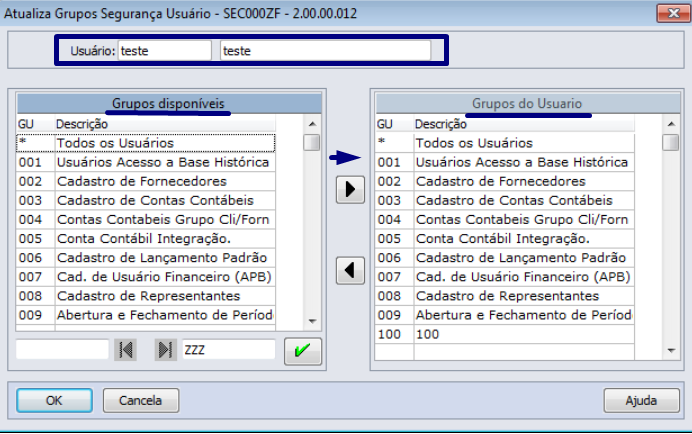Click the OK button
This screenshot has height=434, width=692.
pos(54,400)
